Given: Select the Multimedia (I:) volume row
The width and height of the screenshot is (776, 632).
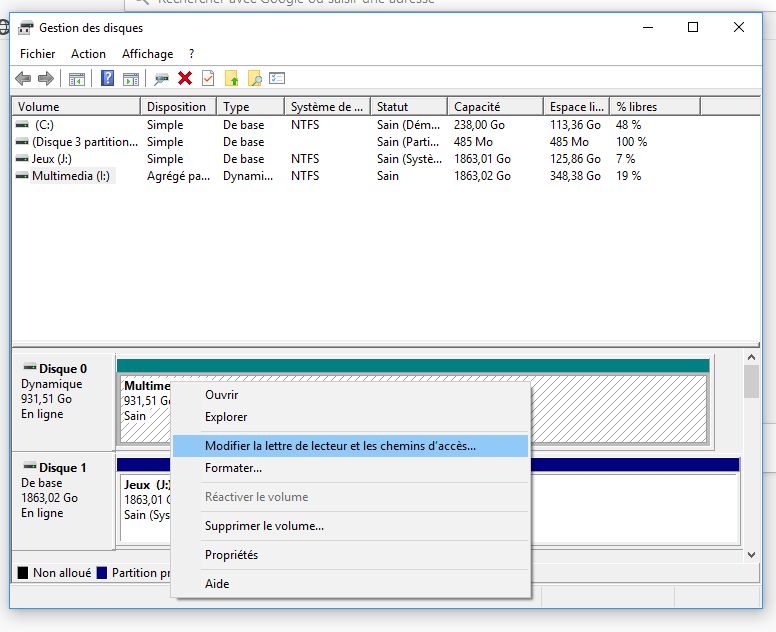Looking at the screenshot, I should (x=72, y=176).
